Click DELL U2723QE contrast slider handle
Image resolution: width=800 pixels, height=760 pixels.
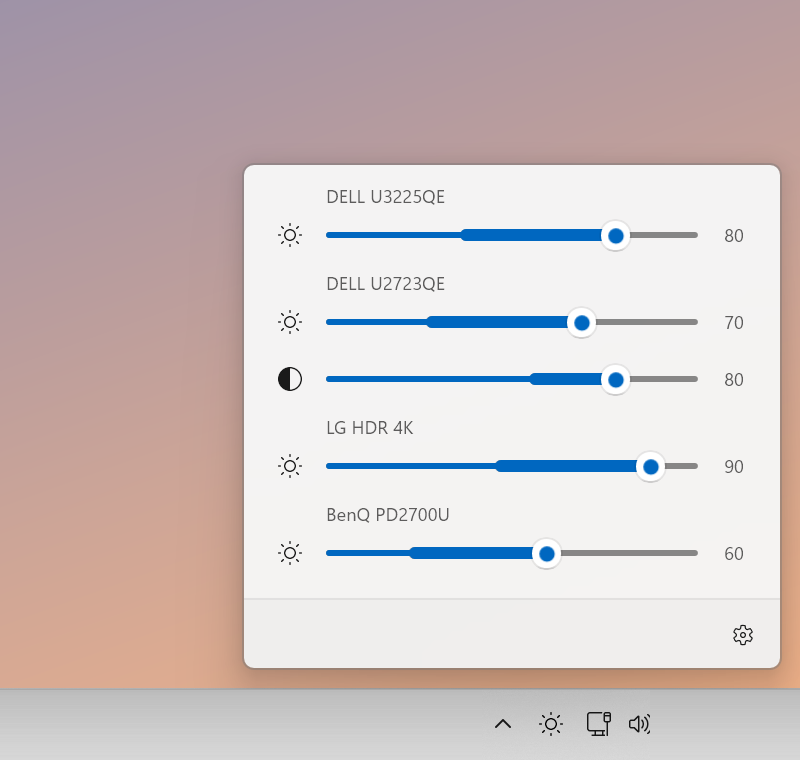click(x=616, y=380)
